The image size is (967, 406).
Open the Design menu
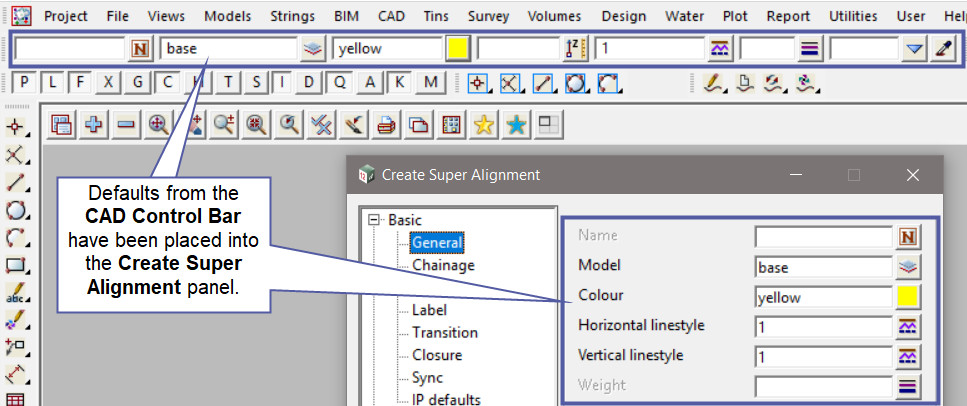[623, 16]
